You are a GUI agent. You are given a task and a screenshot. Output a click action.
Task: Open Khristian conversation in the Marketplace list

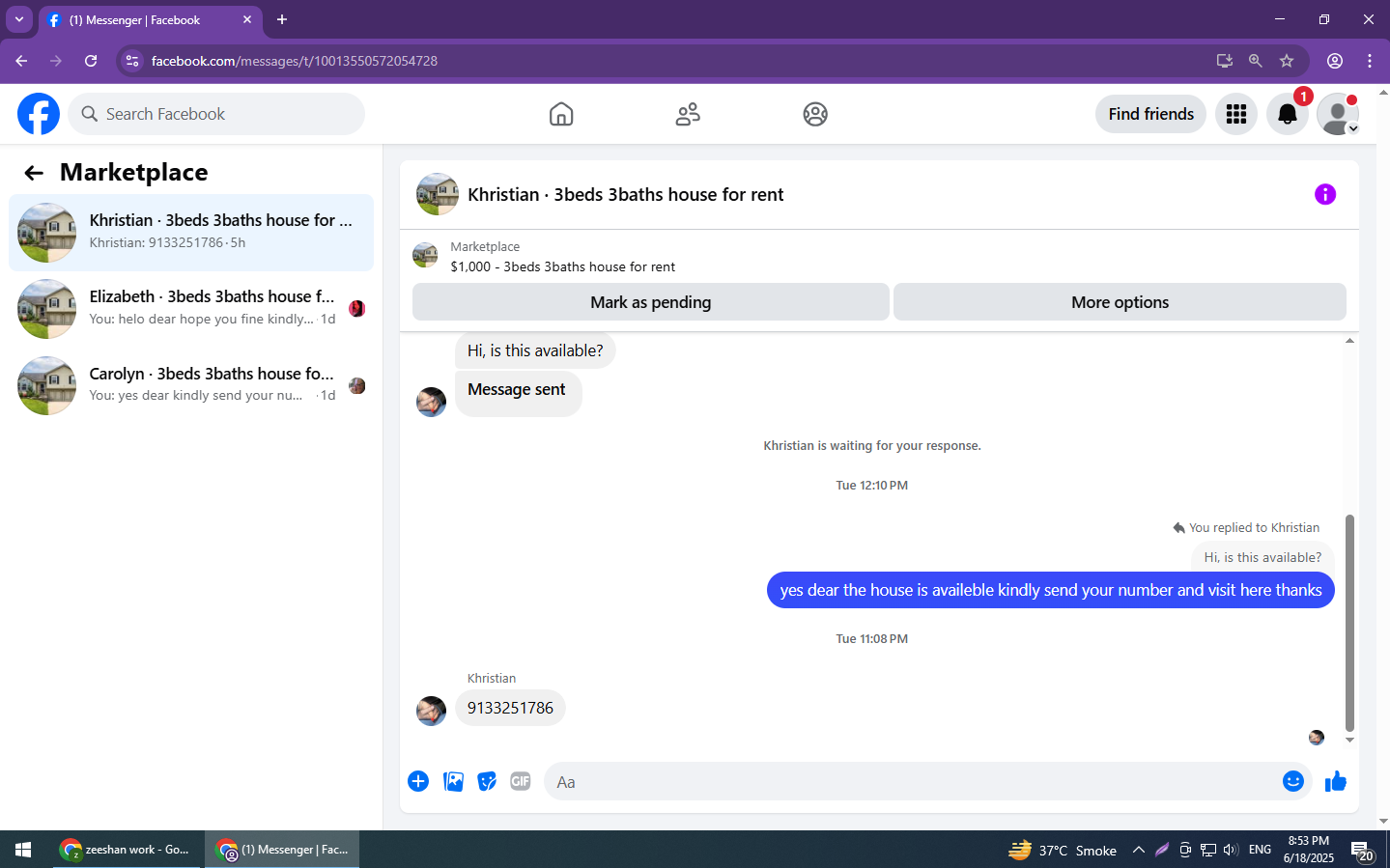[x=191, y=233]
